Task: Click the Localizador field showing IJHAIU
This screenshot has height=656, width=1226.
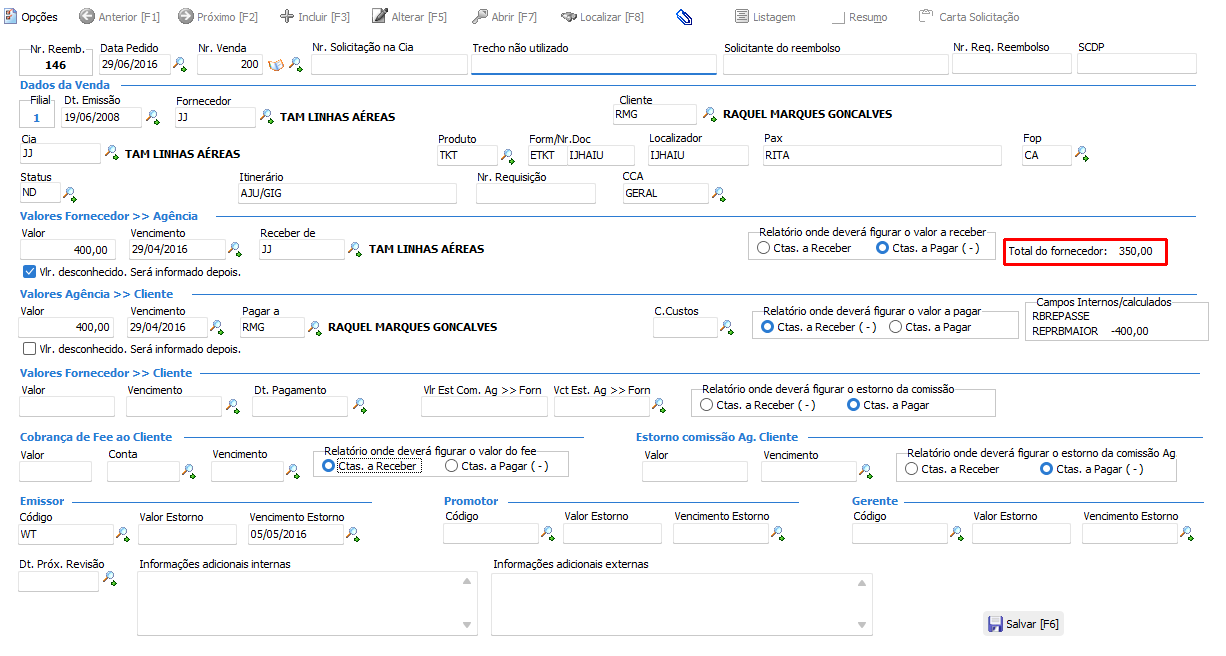Action: click(x=698, y=155)
